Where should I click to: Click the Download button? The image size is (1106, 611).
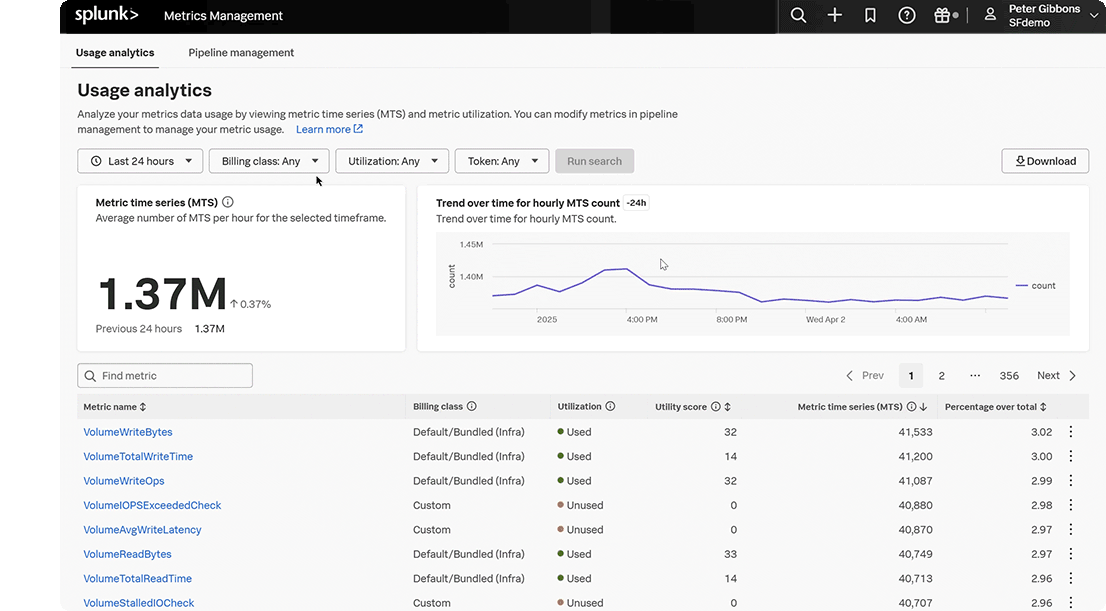click(1045, 161)
